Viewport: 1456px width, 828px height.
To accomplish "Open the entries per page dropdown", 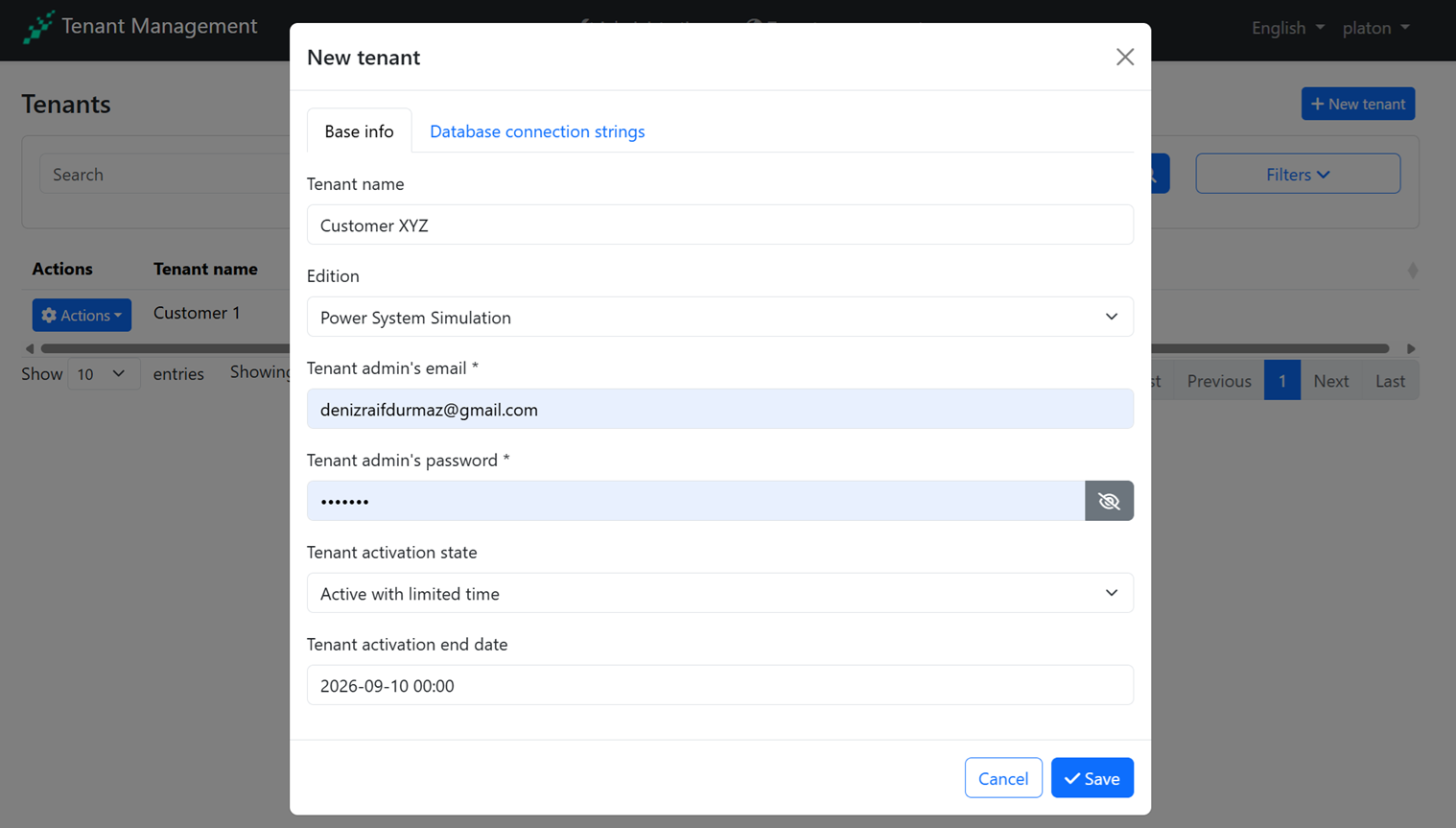I will (x=102, y=374).
